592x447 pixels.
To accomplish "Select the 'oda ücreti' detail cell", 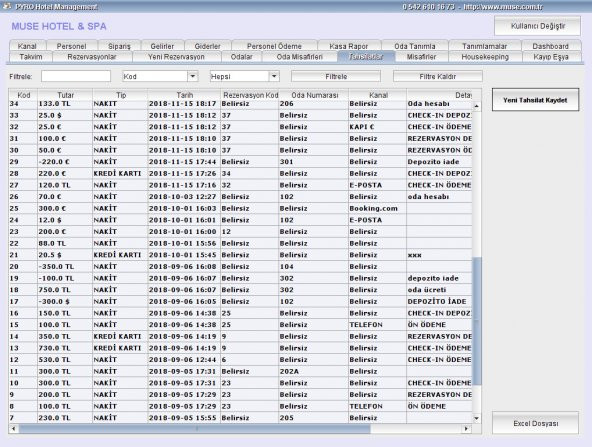I will click(x=439, y=290).
